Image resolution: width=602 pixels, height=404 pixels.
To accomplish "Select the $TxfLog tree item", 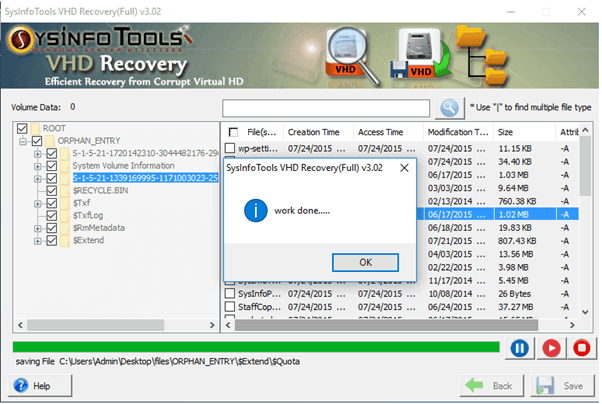I will coord(88,215).
